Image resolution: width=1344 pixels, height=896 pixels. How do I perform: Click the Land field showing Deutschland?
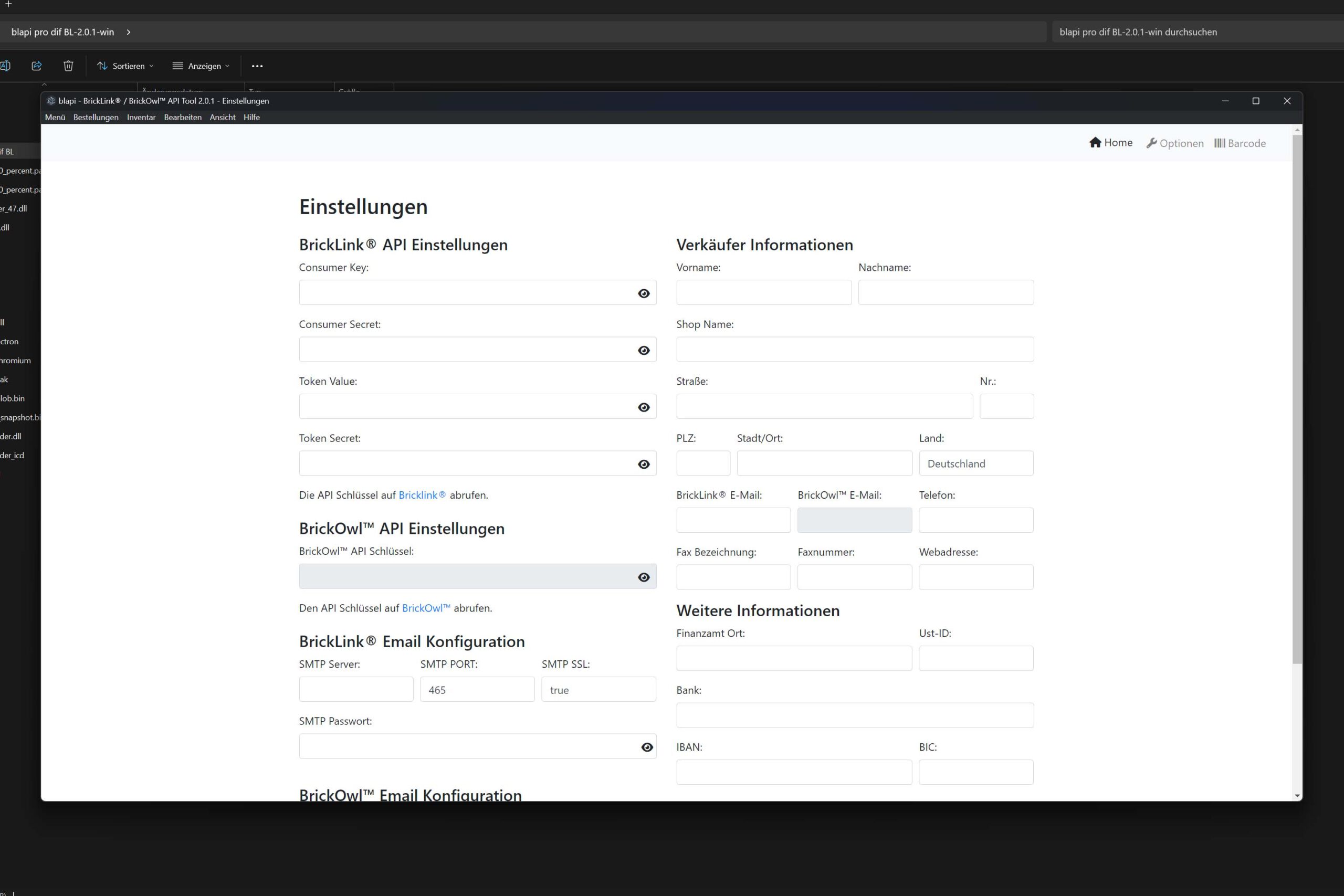point(976,463)
